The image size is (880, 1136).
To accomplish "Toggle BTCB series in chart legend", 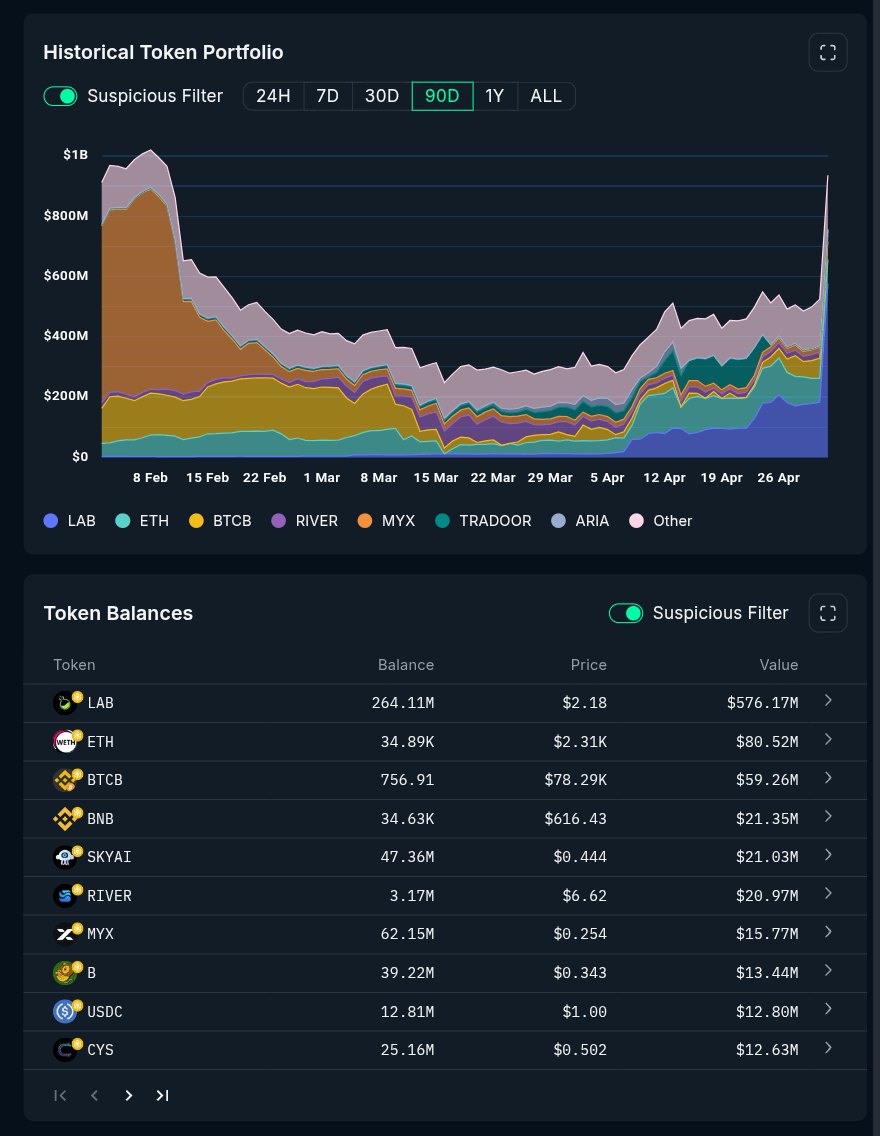I will (220, 521).
